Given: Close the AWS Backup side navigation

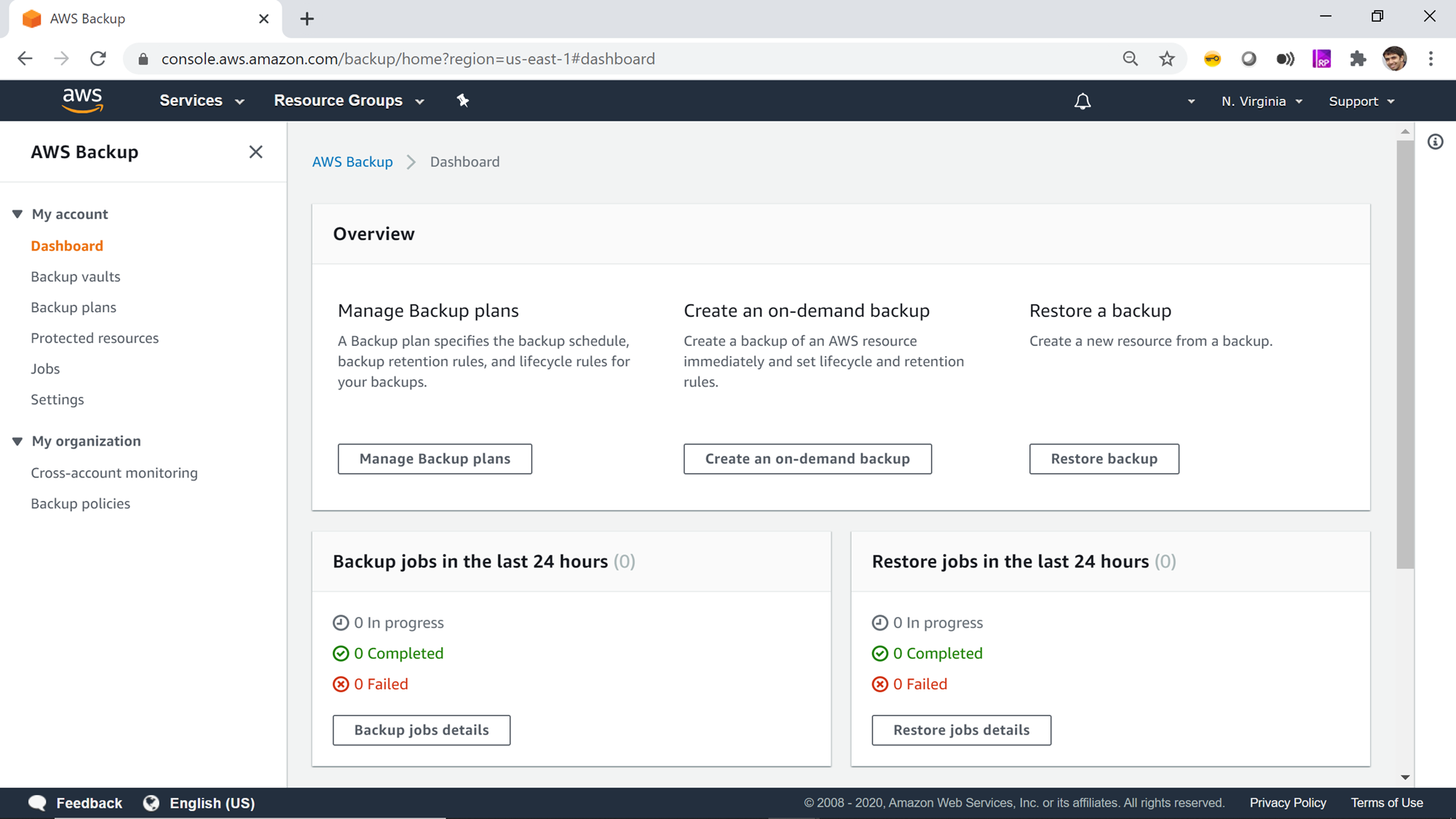Looking at the screenshot, I should point(256,152).
